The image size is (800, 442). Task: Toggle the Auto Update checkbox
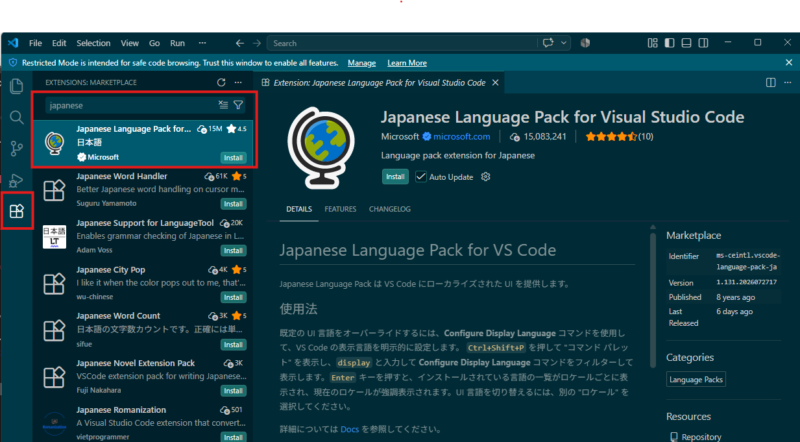point(420,177)
